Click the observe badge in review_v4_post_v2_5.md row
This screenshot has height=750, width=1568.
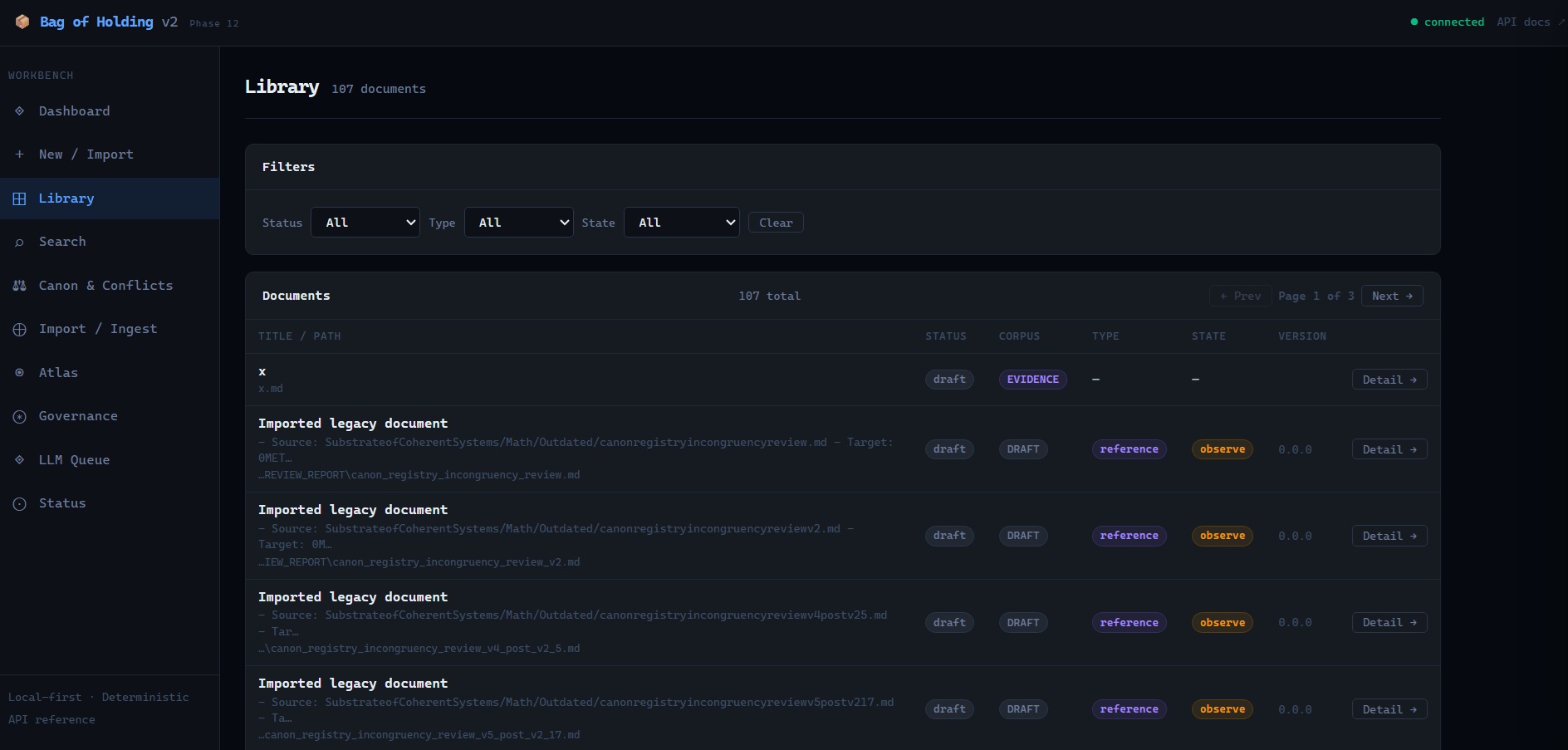coord(1223,623)
